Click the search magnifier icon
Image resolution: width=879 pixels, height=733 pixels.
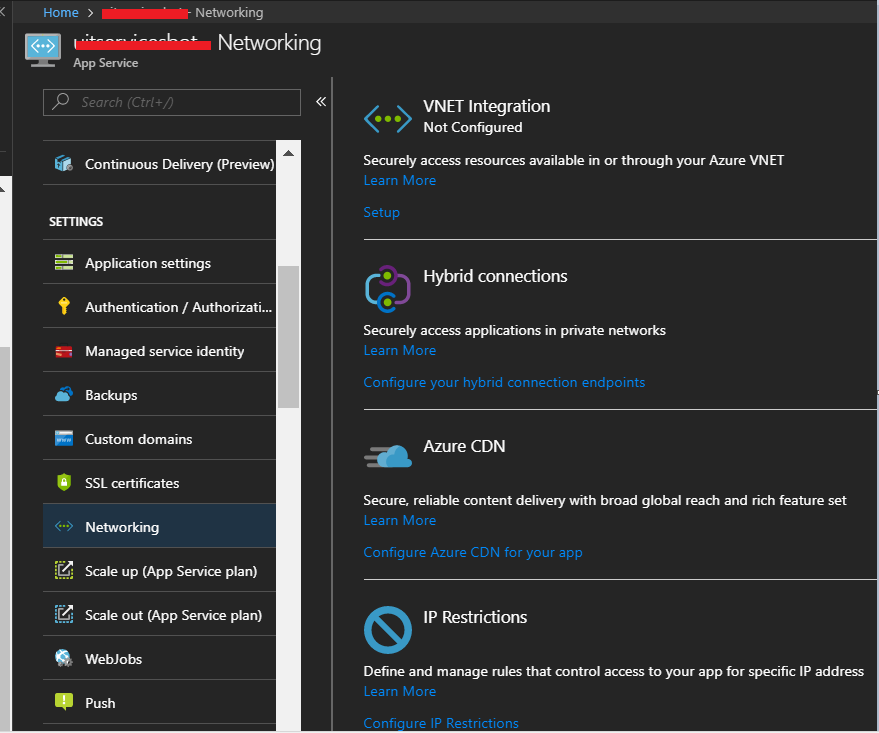click(61, 101)
